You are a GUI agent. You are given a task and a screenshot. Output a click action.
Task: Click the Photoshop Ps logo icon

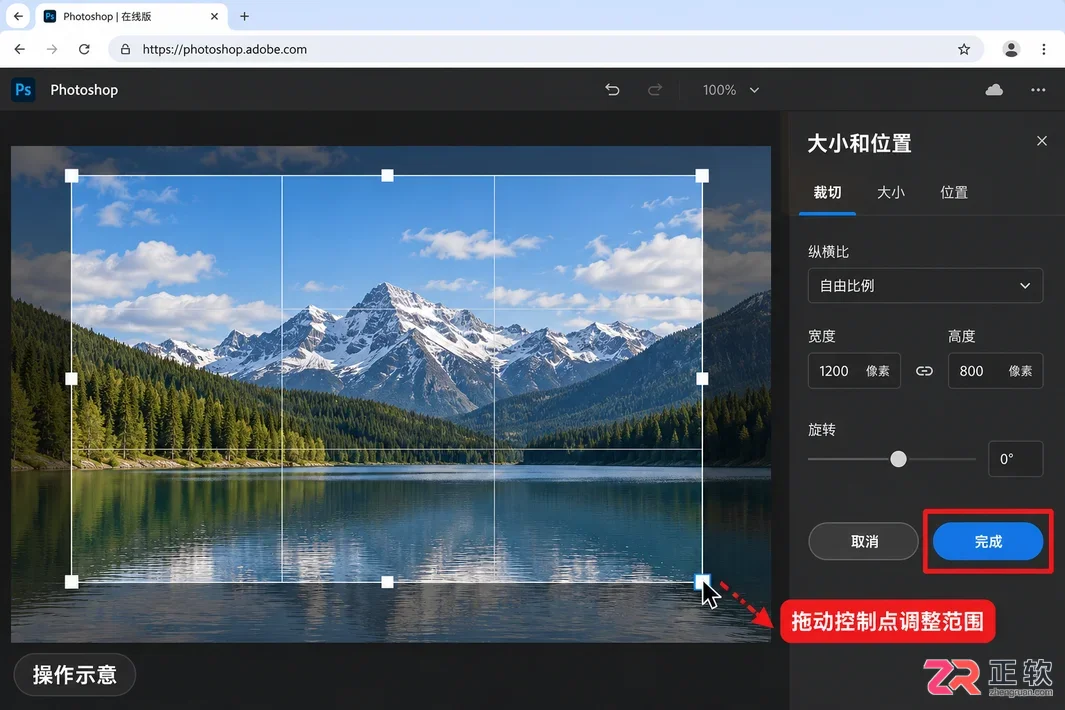point(23,90)
